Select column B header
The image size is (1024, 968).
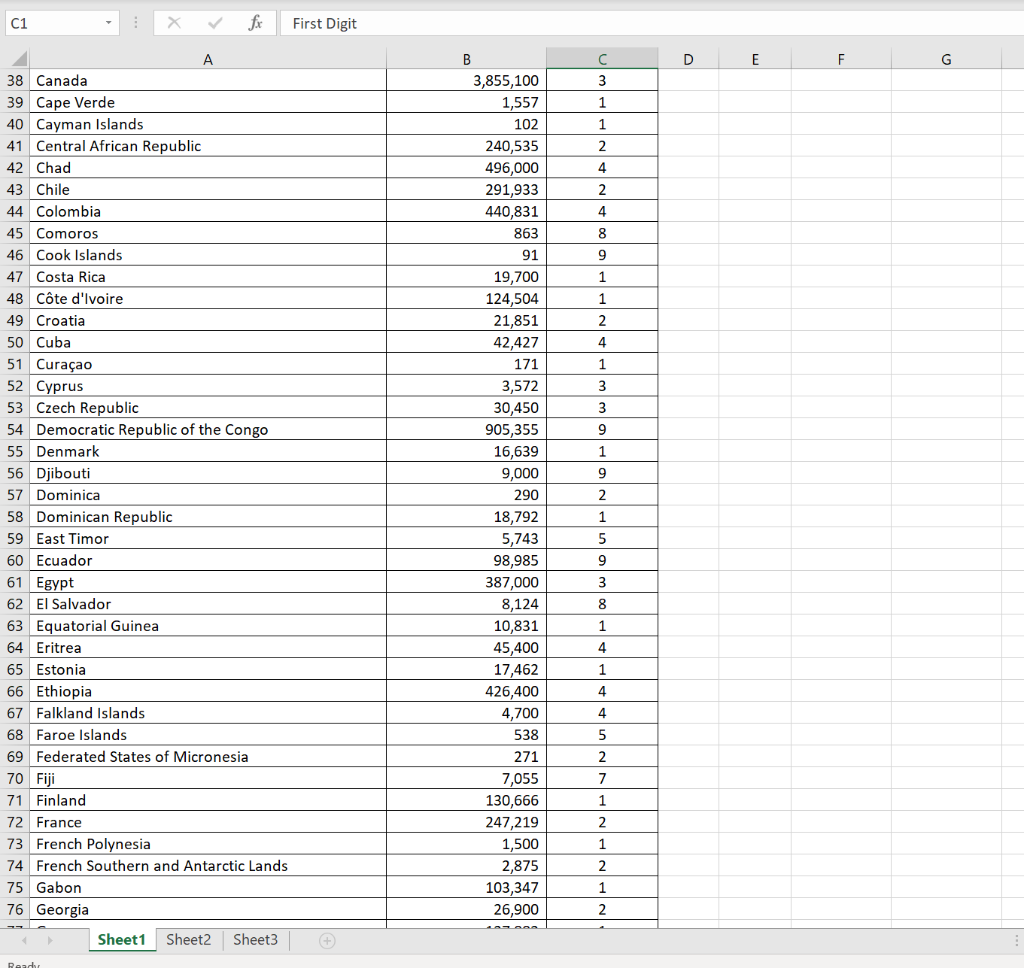click(x=466, y=59)
